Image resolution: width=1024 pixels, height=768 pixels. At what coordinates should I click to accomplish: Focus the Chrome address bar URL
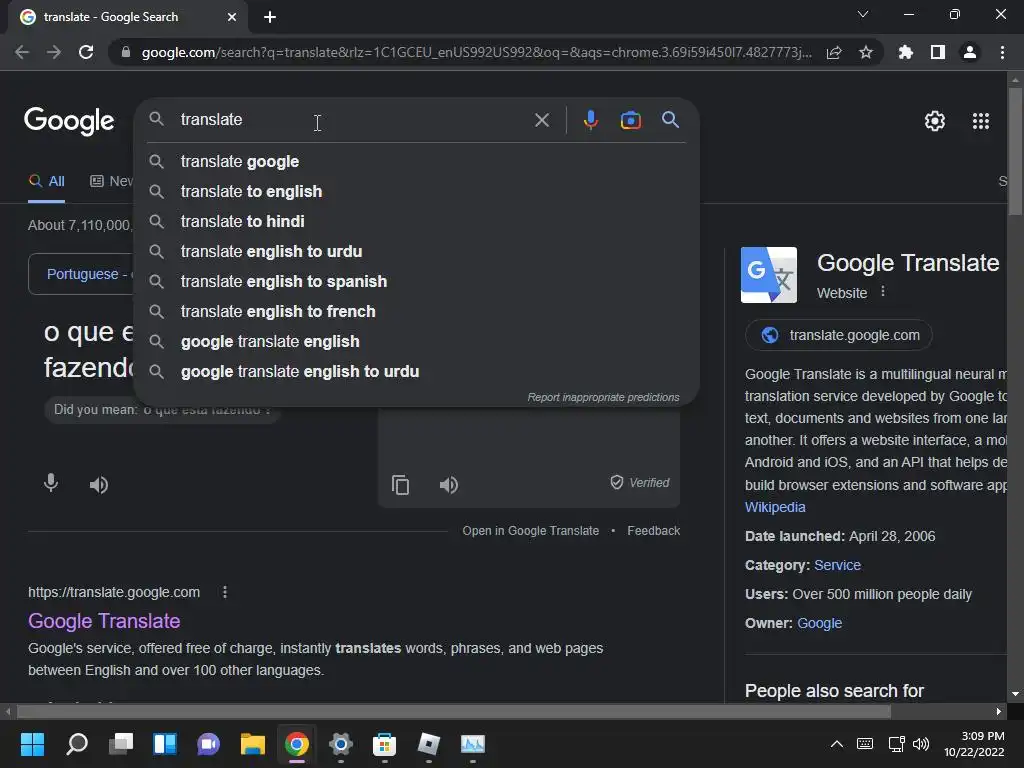(x=477, y=52)
